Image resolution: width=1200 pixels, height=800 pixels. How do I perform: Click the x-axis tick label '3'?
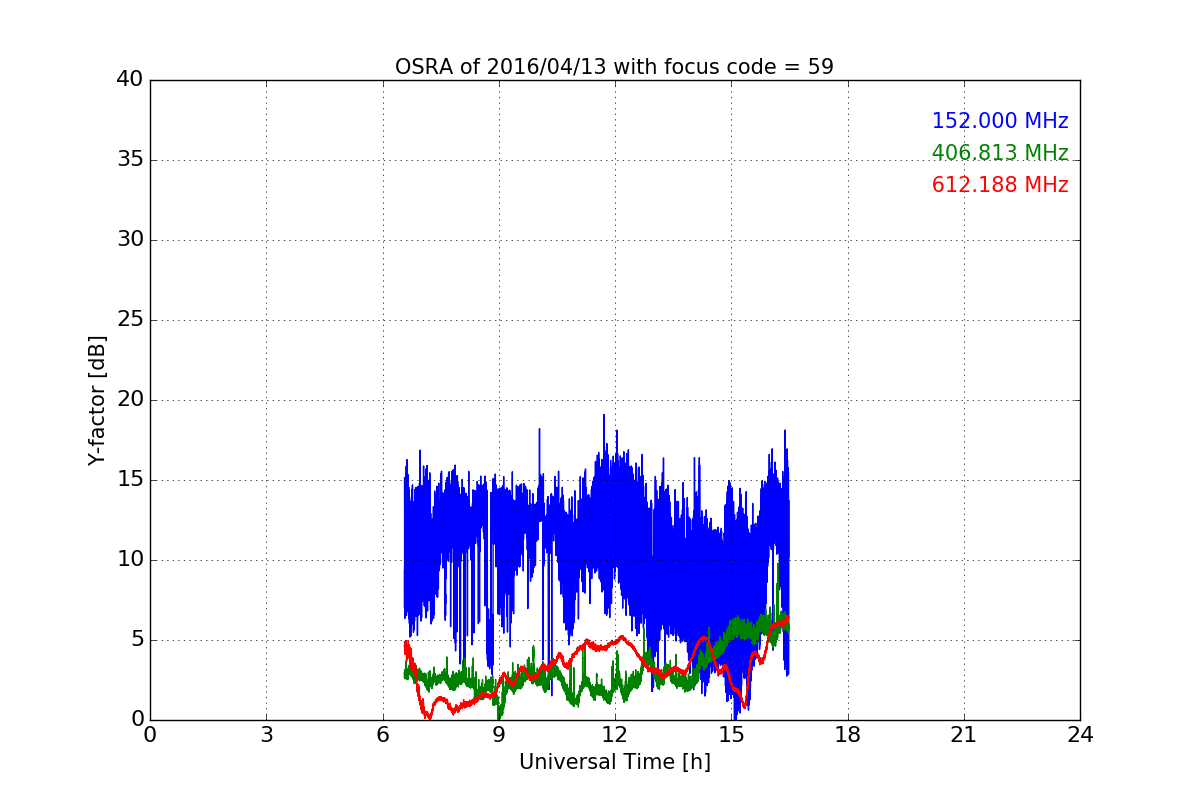pos(266,735)
